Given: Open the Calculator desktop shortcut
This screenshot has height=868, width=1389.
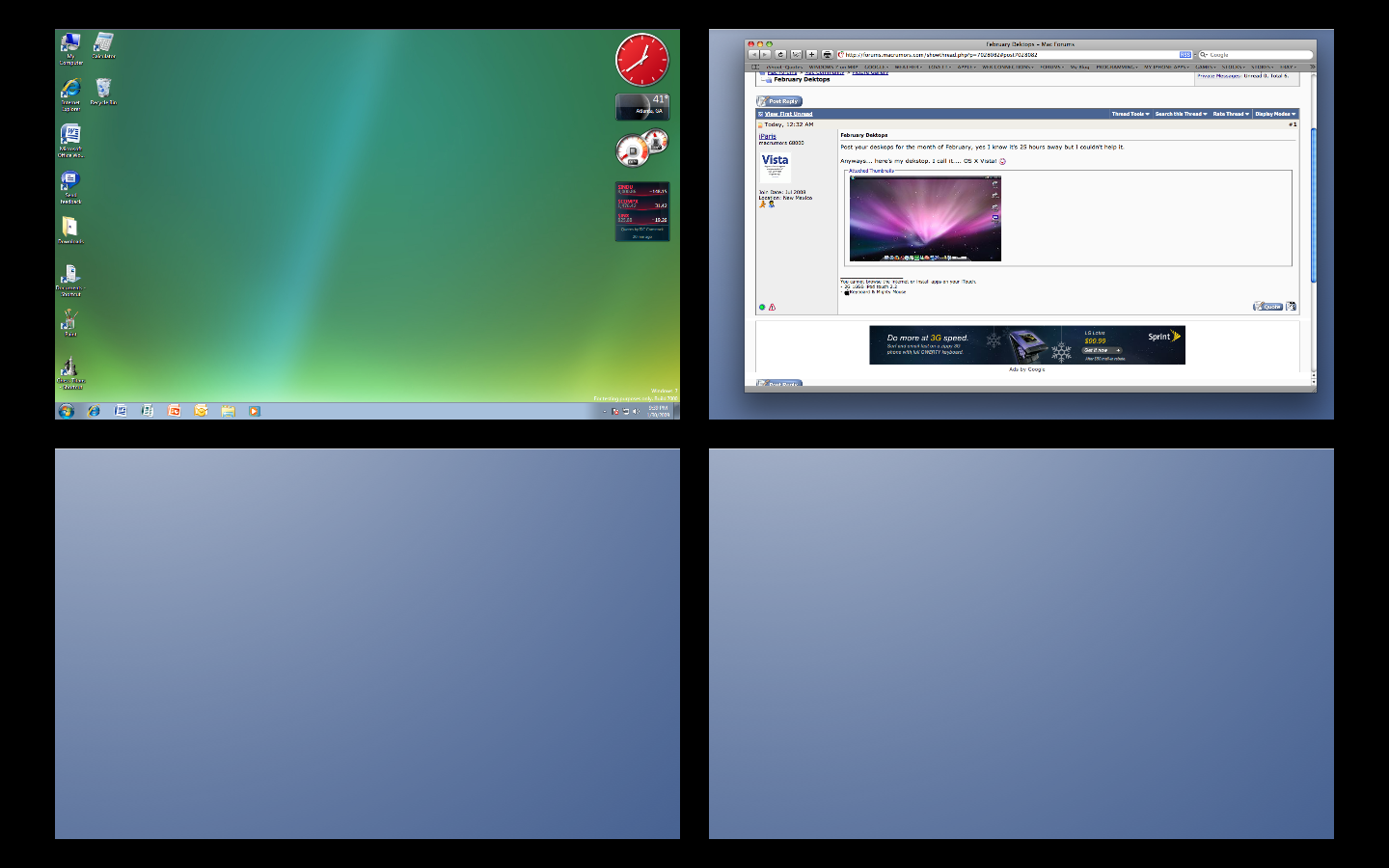Looking at the screenshot, I should 103,45.
